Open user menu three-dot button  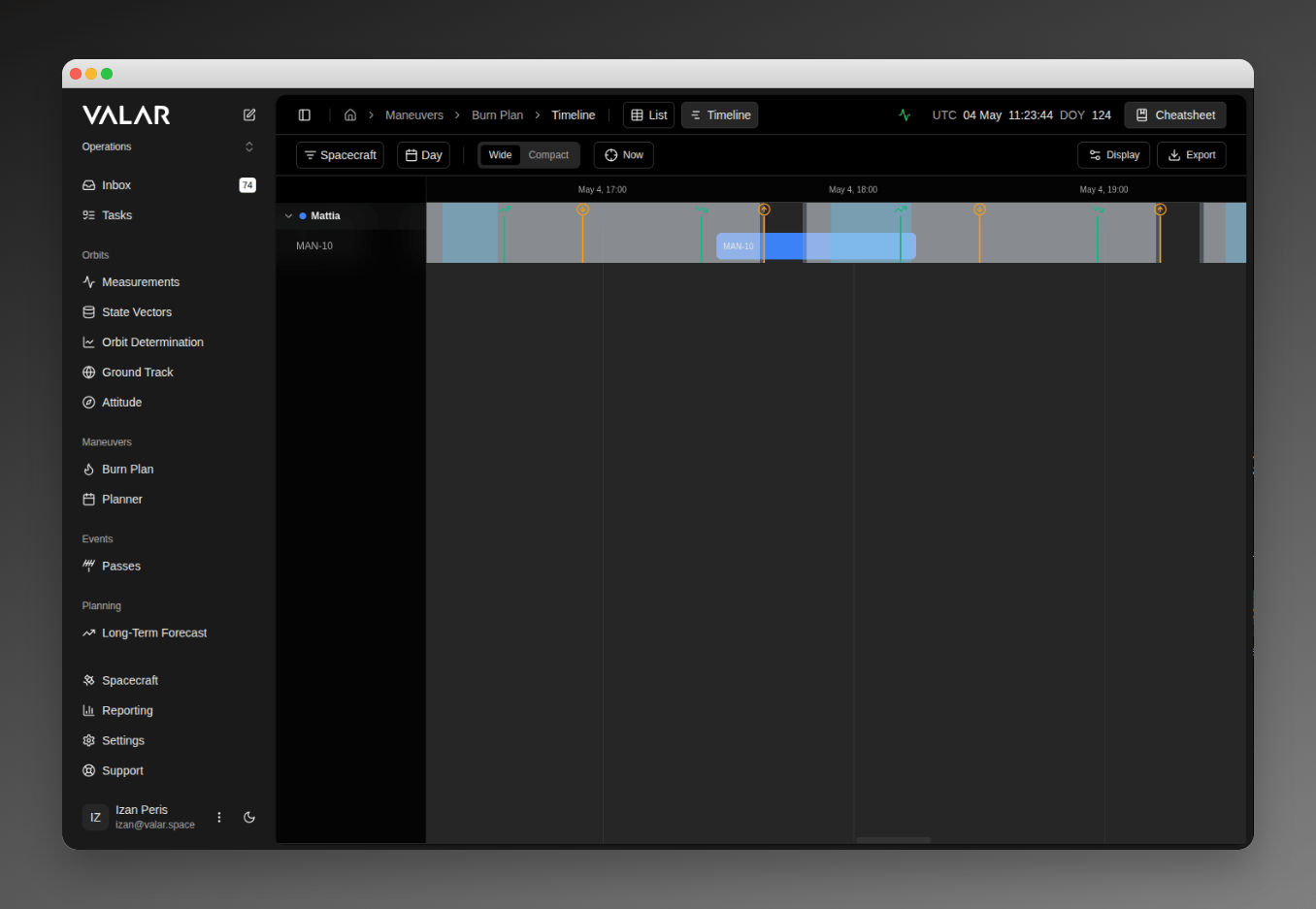[x=219, y=817]
